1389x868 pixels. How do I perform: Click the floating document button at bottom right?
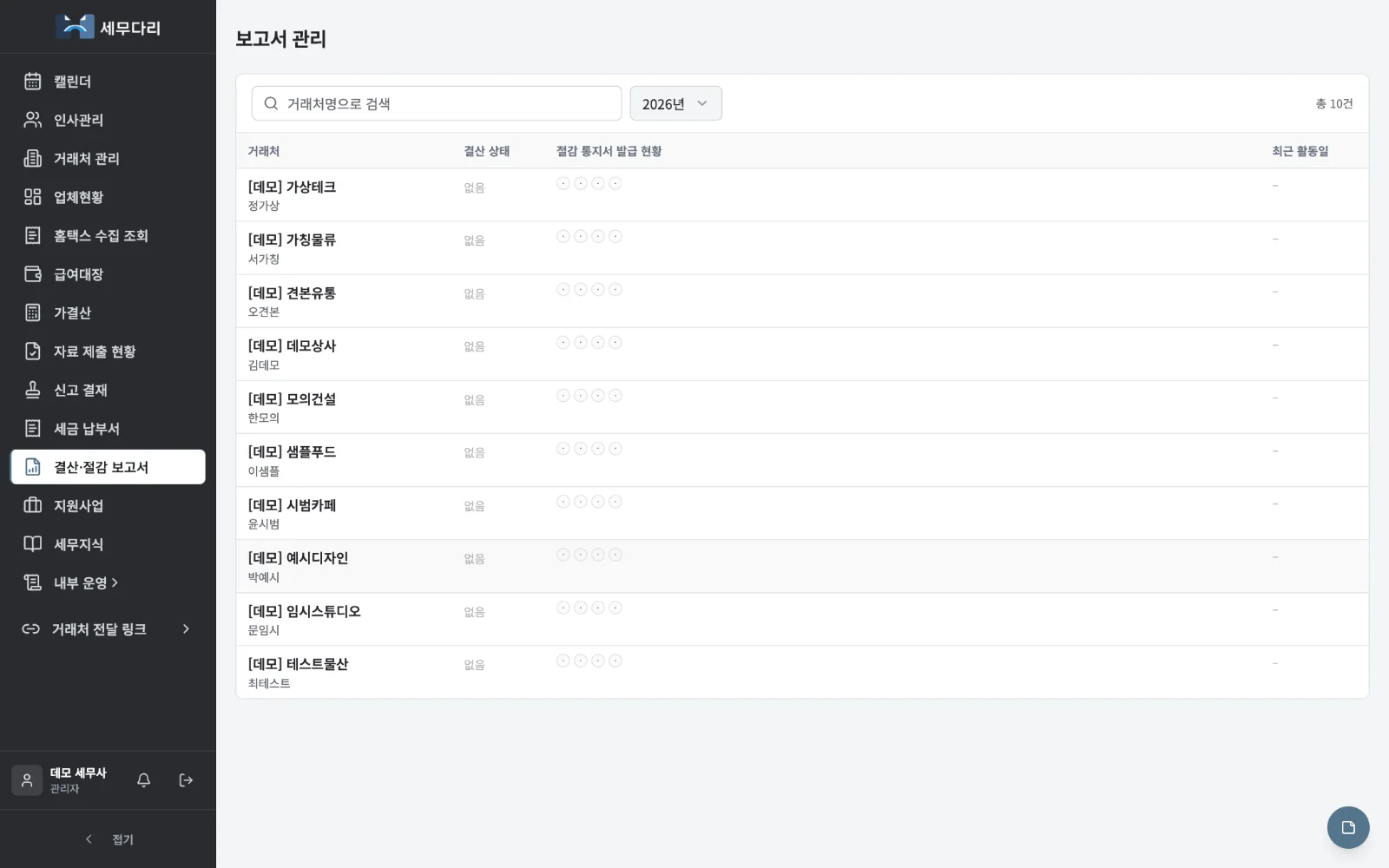point(1348,827)
